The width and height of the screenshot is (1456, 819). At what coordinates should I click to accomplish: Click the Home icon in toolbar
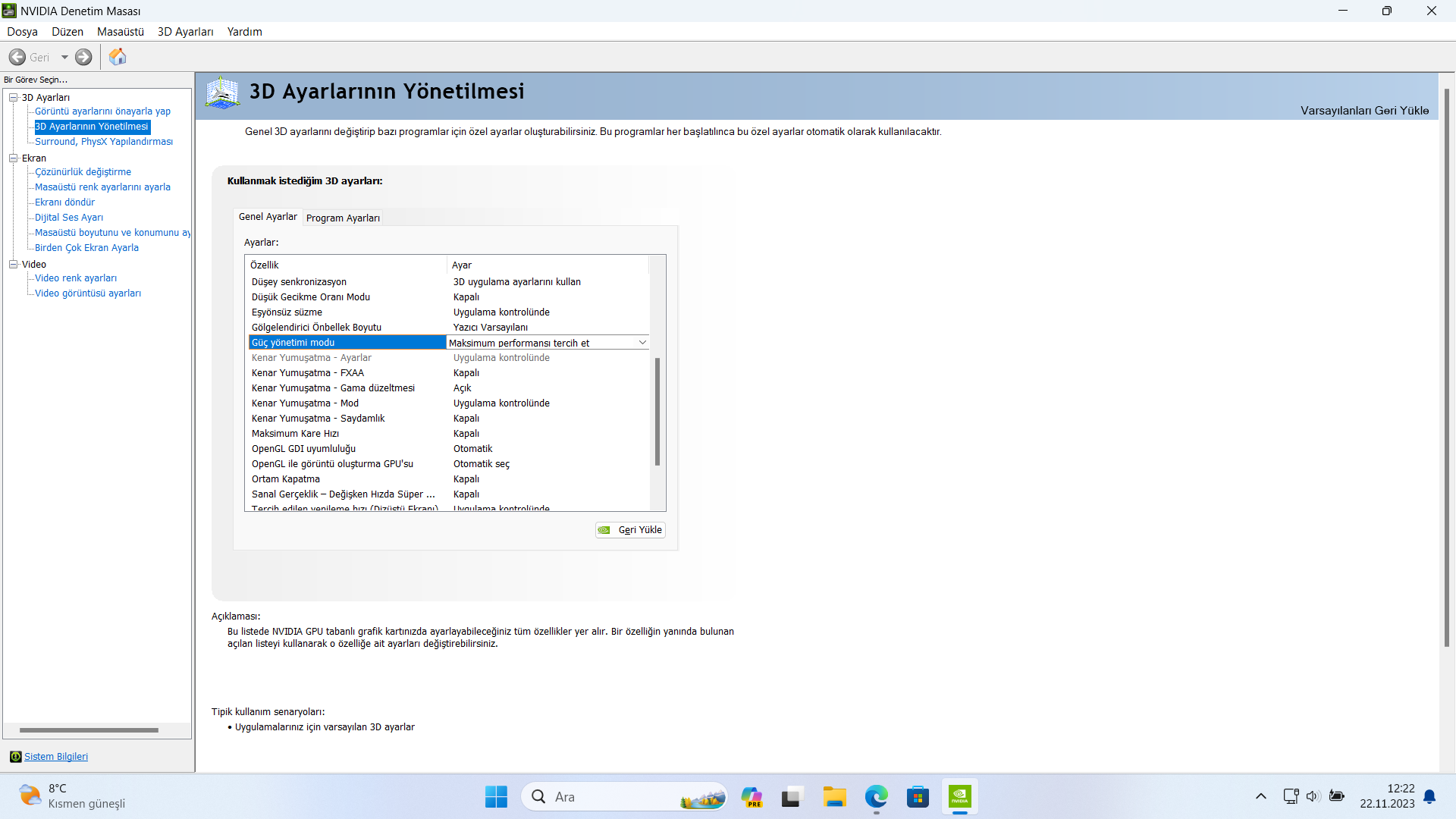118,57
